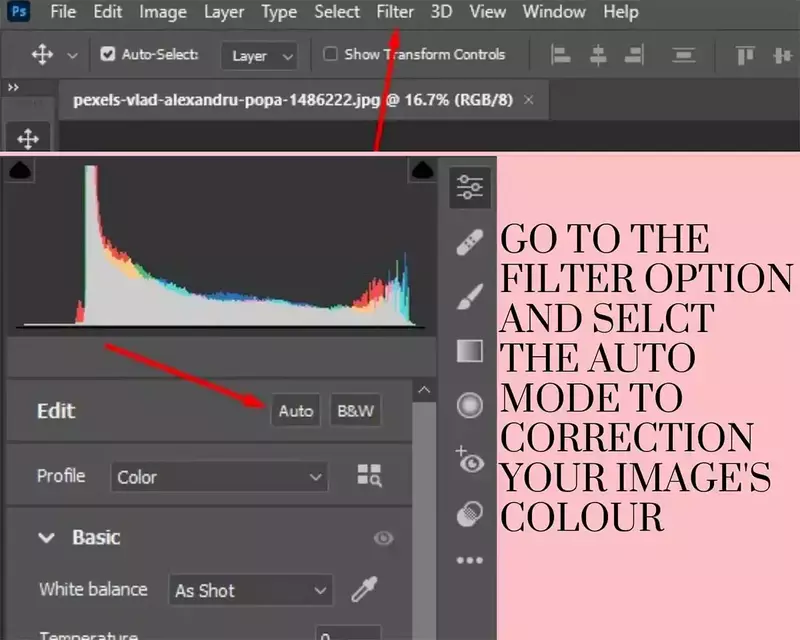Open the Select menu
The height and width of the screenshot is (640, 800).
pyautogui.click(x=337, y=11)
